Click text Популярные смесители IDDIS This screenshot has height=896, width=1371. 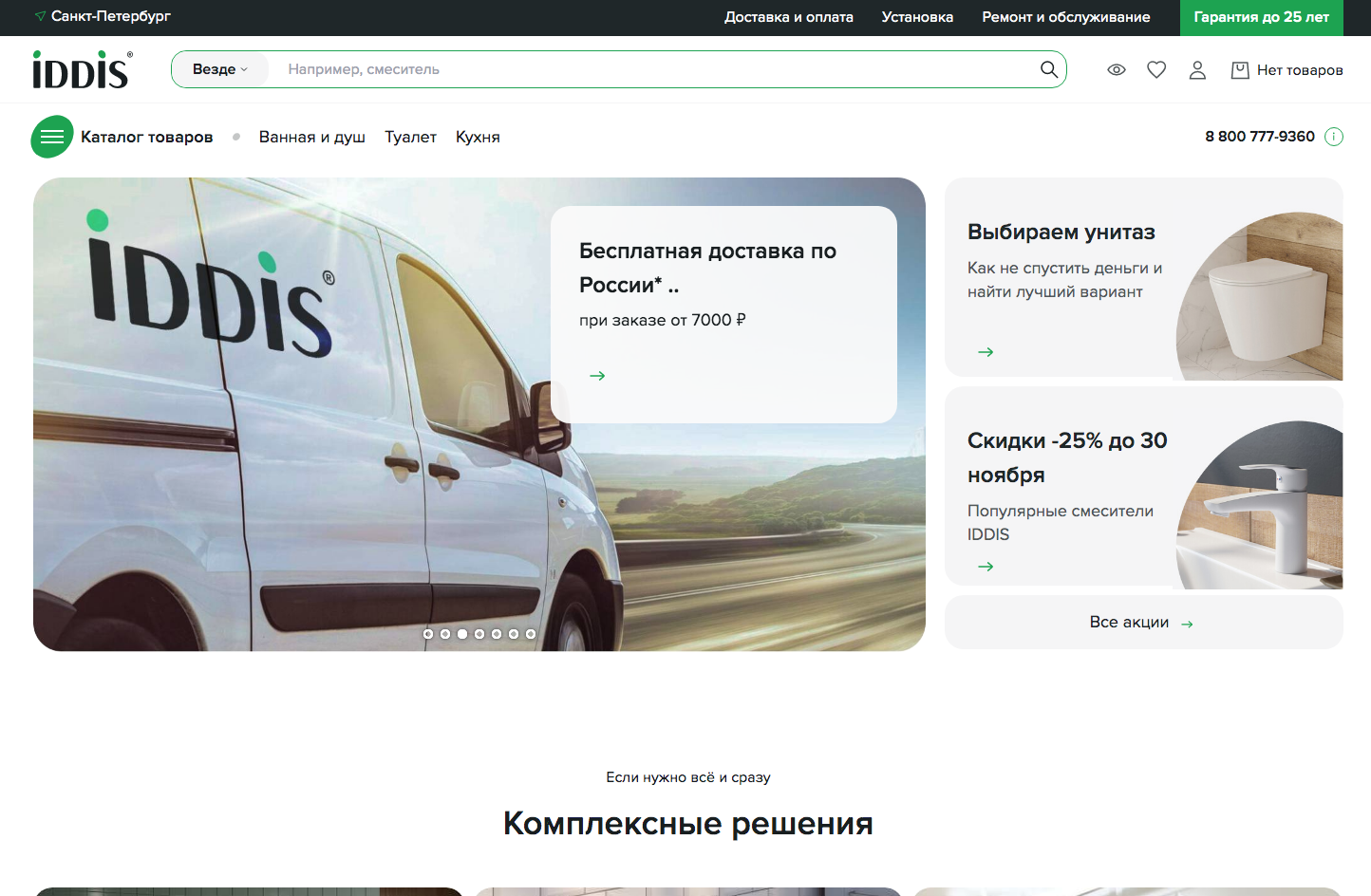coord(1061,522)
